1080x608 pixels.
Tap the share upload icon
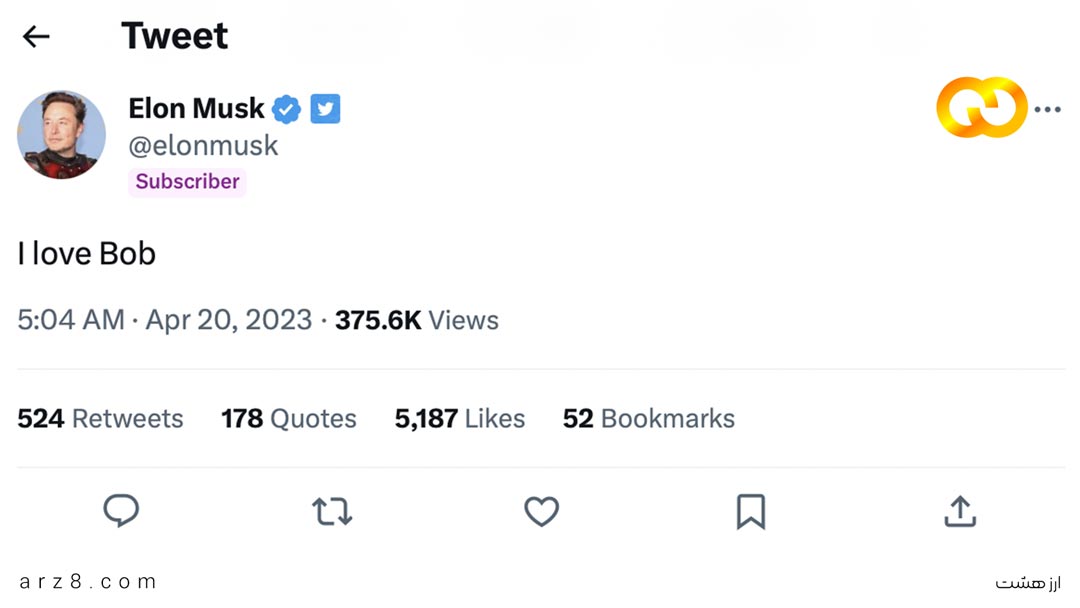point(960,511)
